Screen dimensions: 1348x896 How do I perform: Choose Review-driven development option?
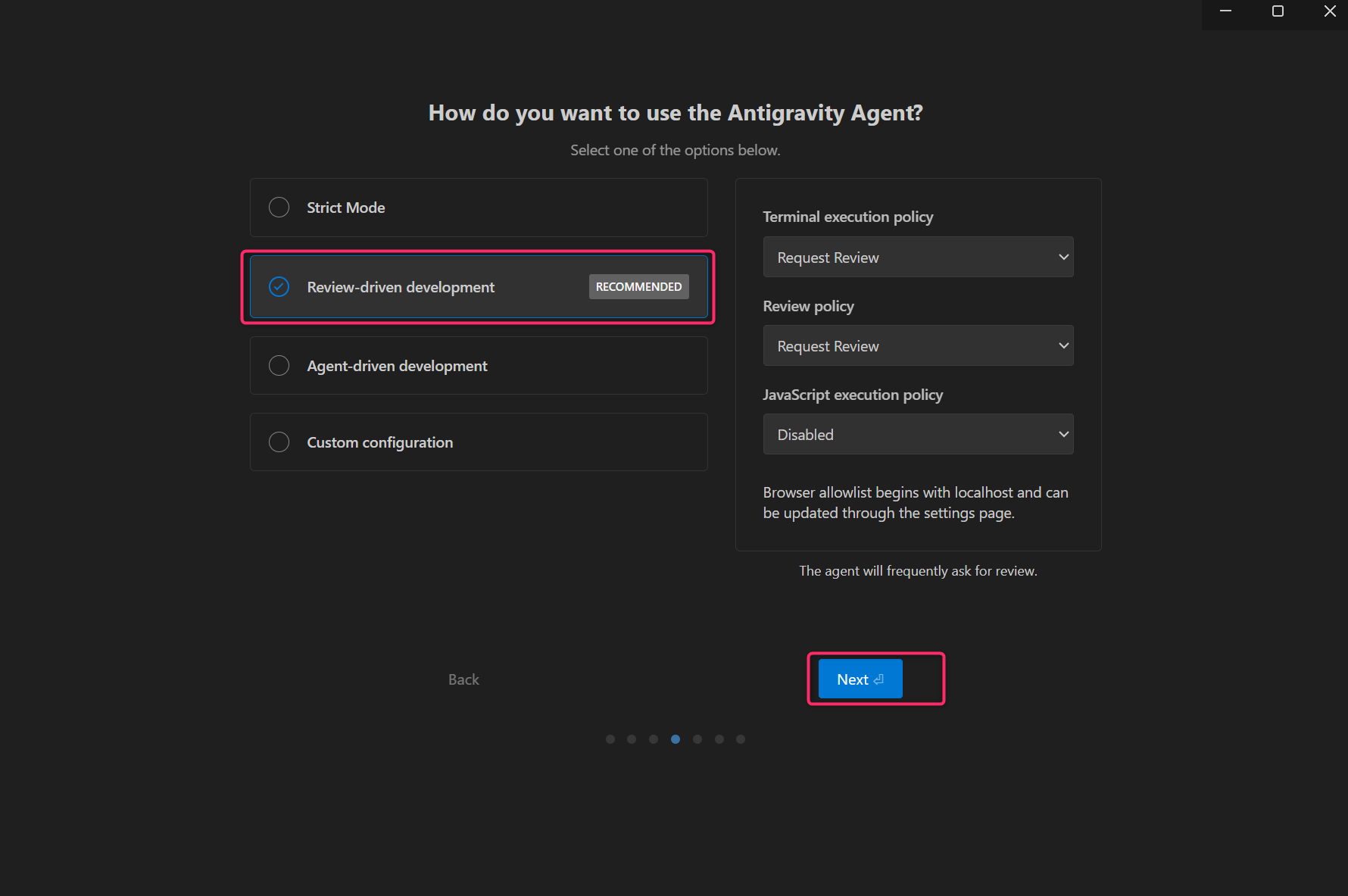pyautogui.click(x=279, y=287)
